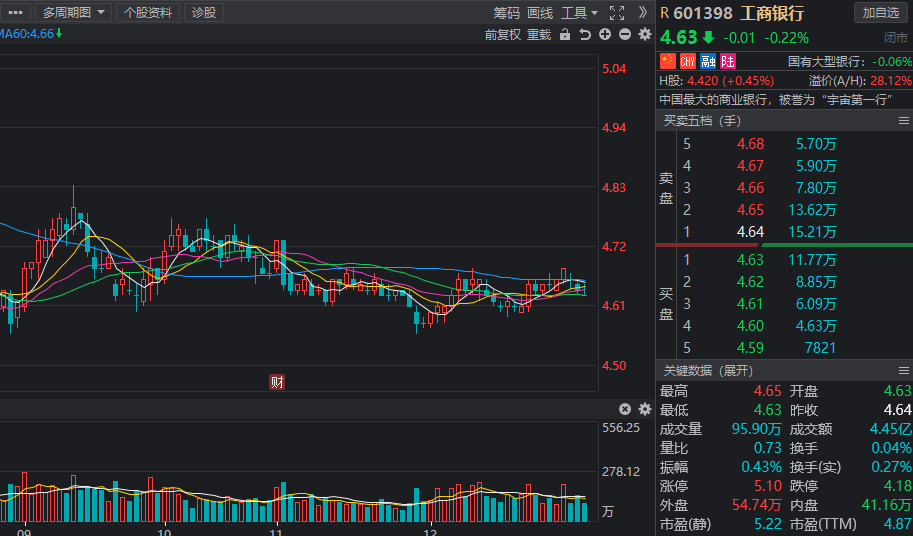The image size is (913, 536).
Task: Click the 陆 stock connect badge
Action: pyautogui.click(x=728, y=61)
